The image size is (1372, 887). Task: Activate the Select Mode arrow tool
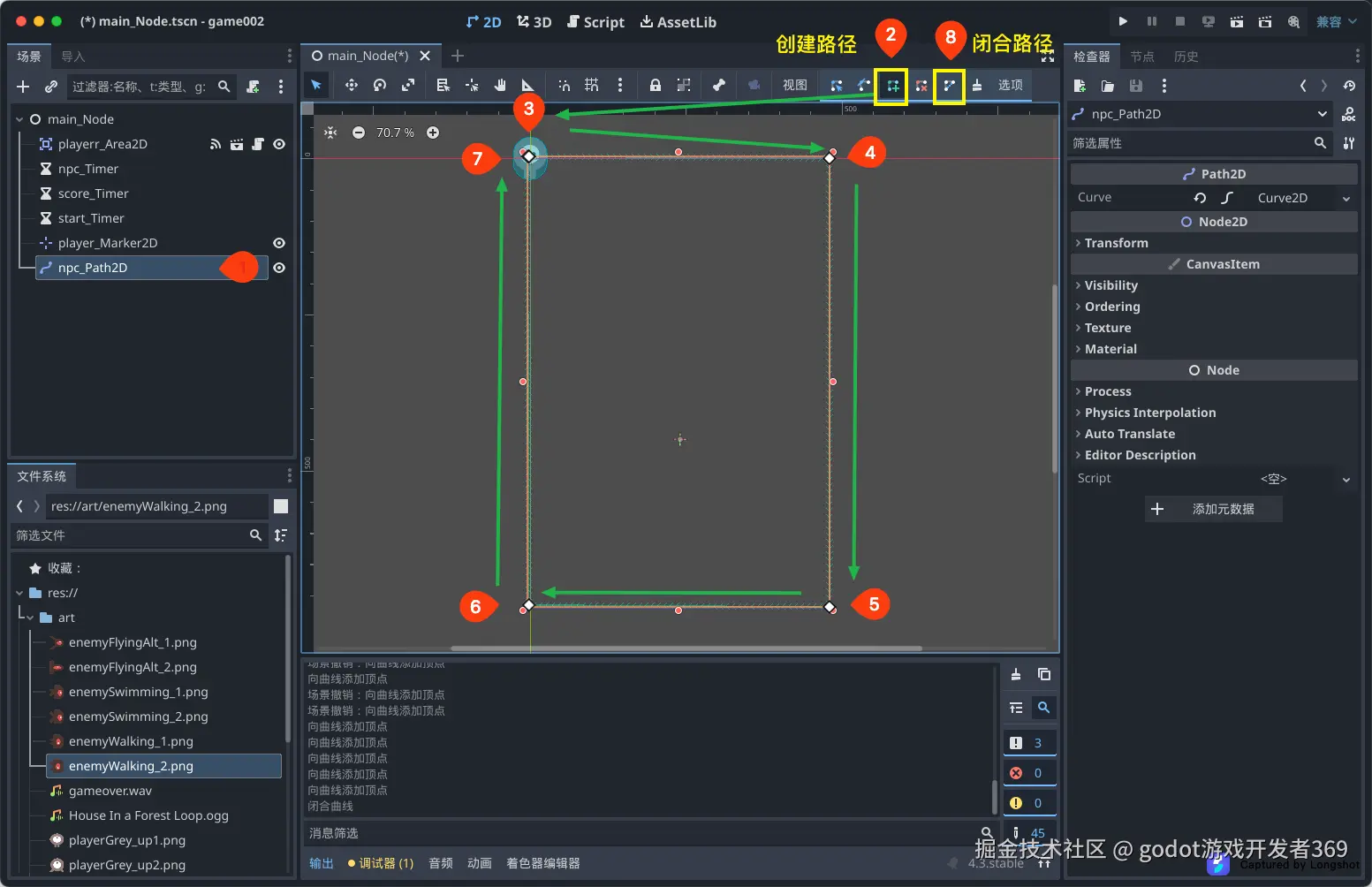click(x=315, y=85)
